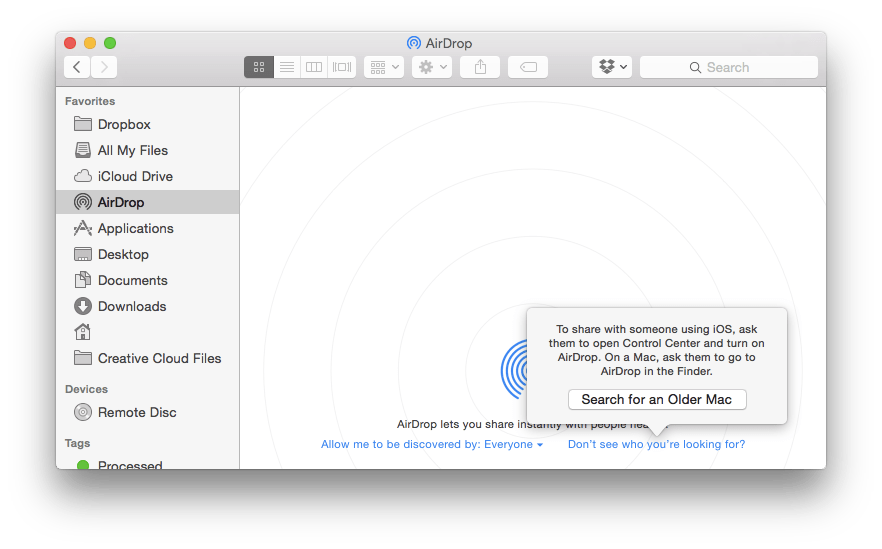The height and width of the screenshot is (549, 882).
Task: Switch to Cover Flow view
Action: click(342, 67)
